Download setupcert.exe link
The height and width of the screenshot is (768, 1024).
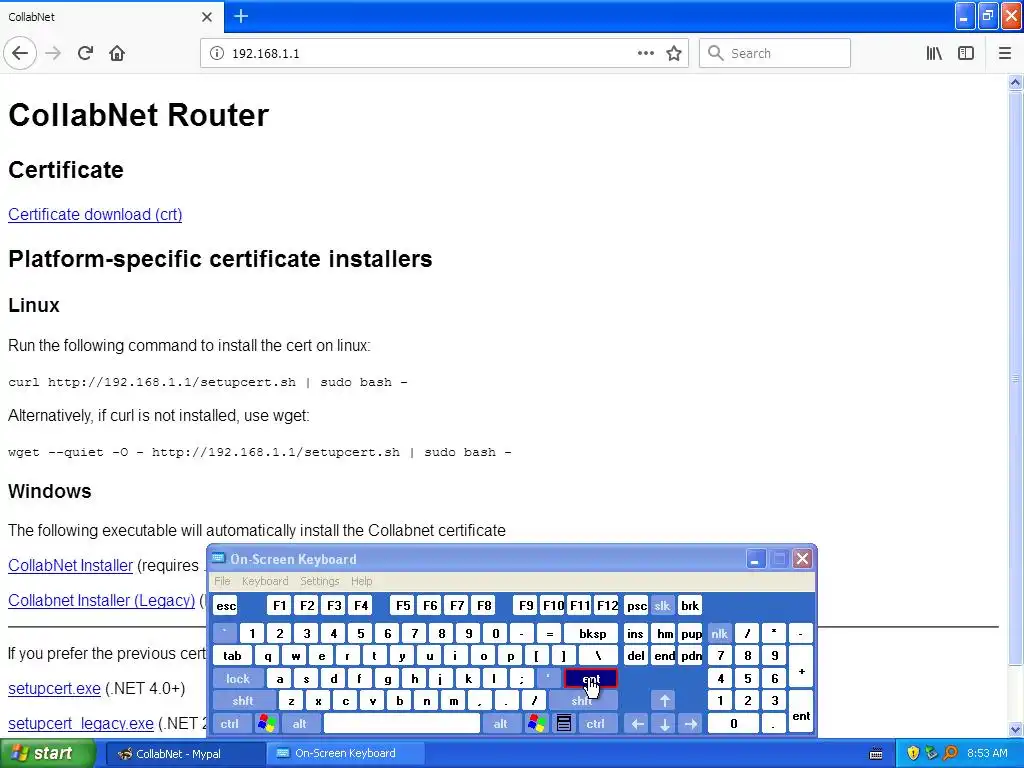[54, 688]
